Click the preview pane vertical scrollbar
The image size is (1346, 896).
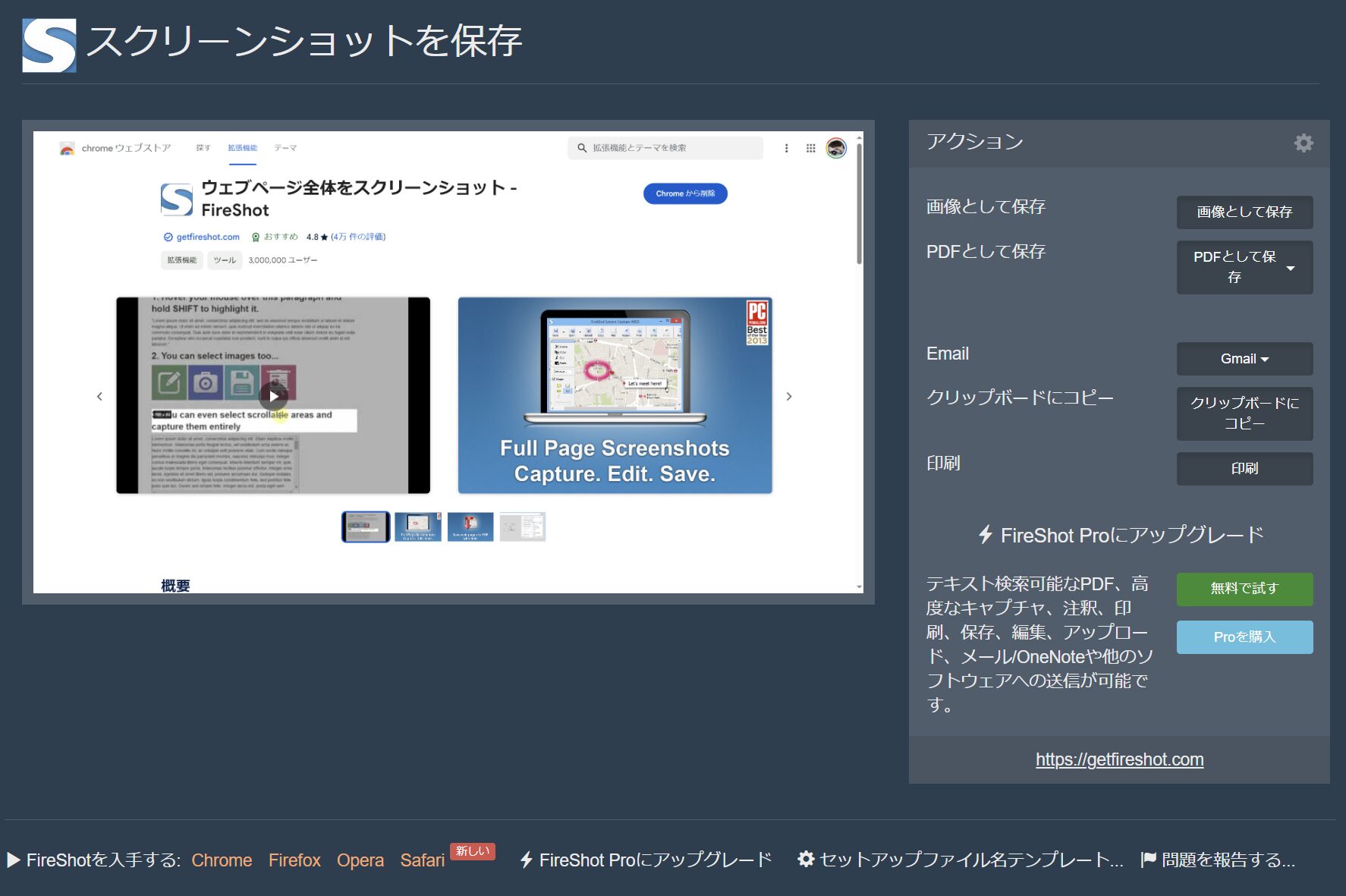[x=859, y=203]
